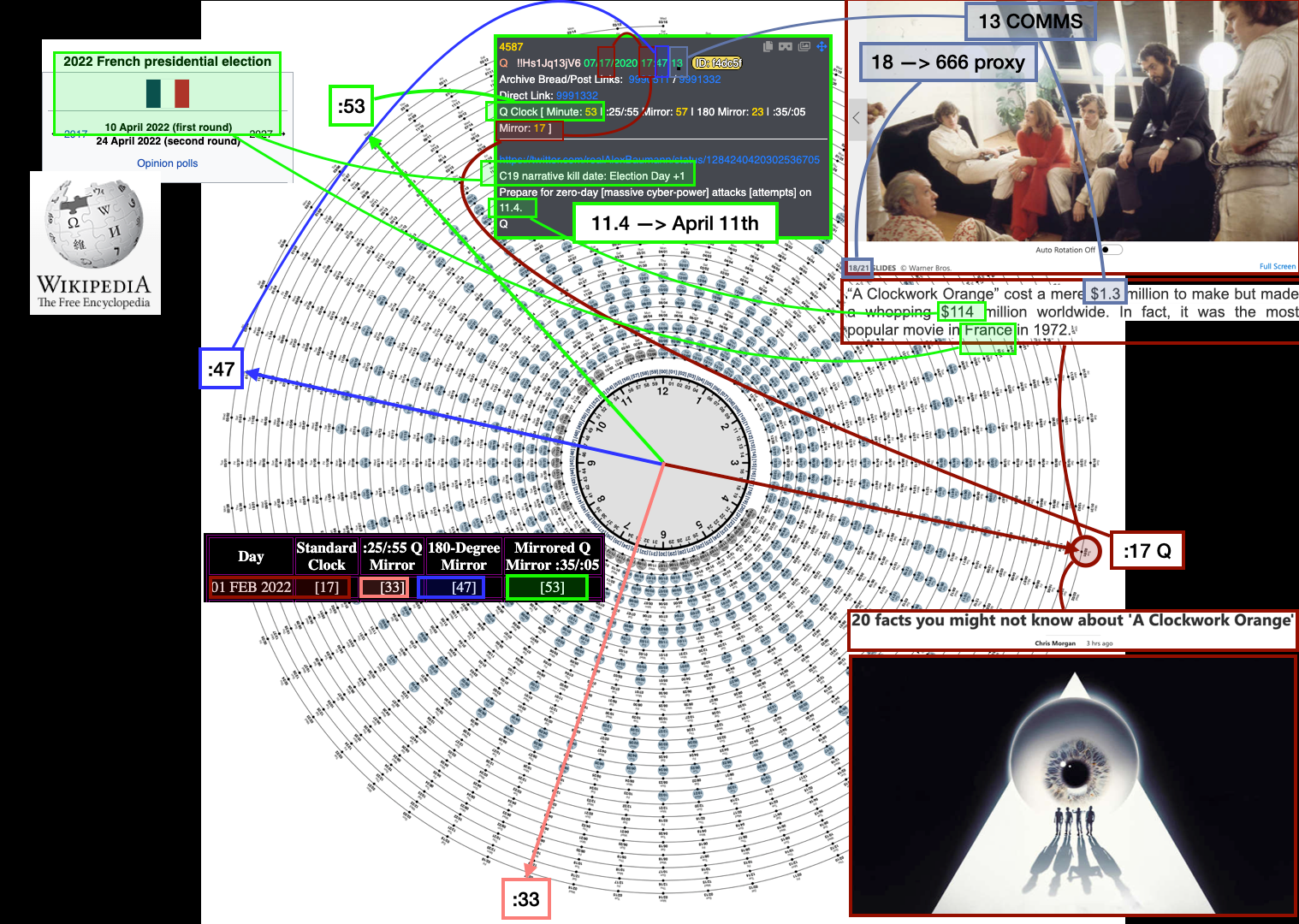Viewport: 1299px width, 924px height.
Task: Click the "2022 French presidential election" title
Action: click(x=167, y=62)
